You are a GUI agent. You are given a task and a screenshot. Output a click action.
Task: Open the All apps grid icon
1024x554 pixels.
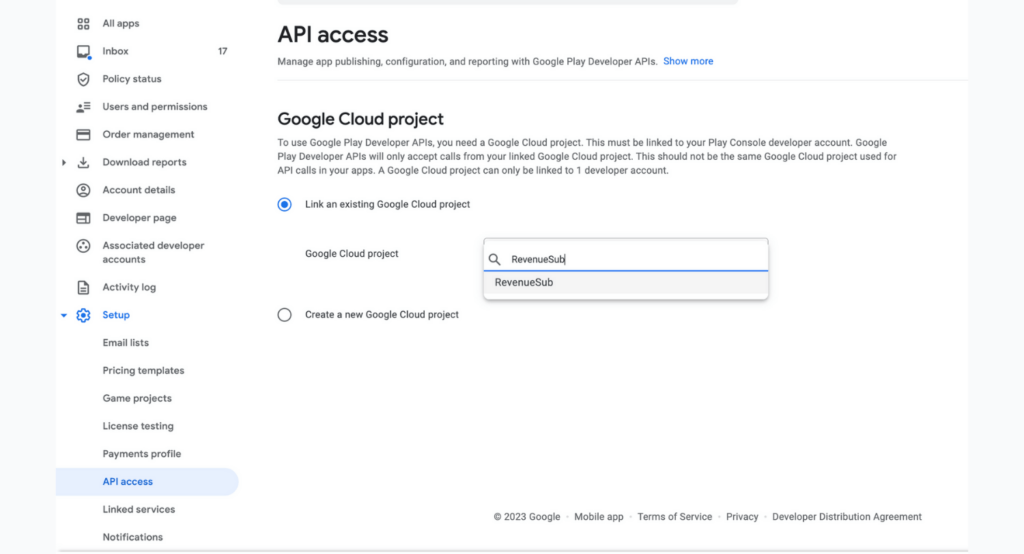(x=83, y=24)
